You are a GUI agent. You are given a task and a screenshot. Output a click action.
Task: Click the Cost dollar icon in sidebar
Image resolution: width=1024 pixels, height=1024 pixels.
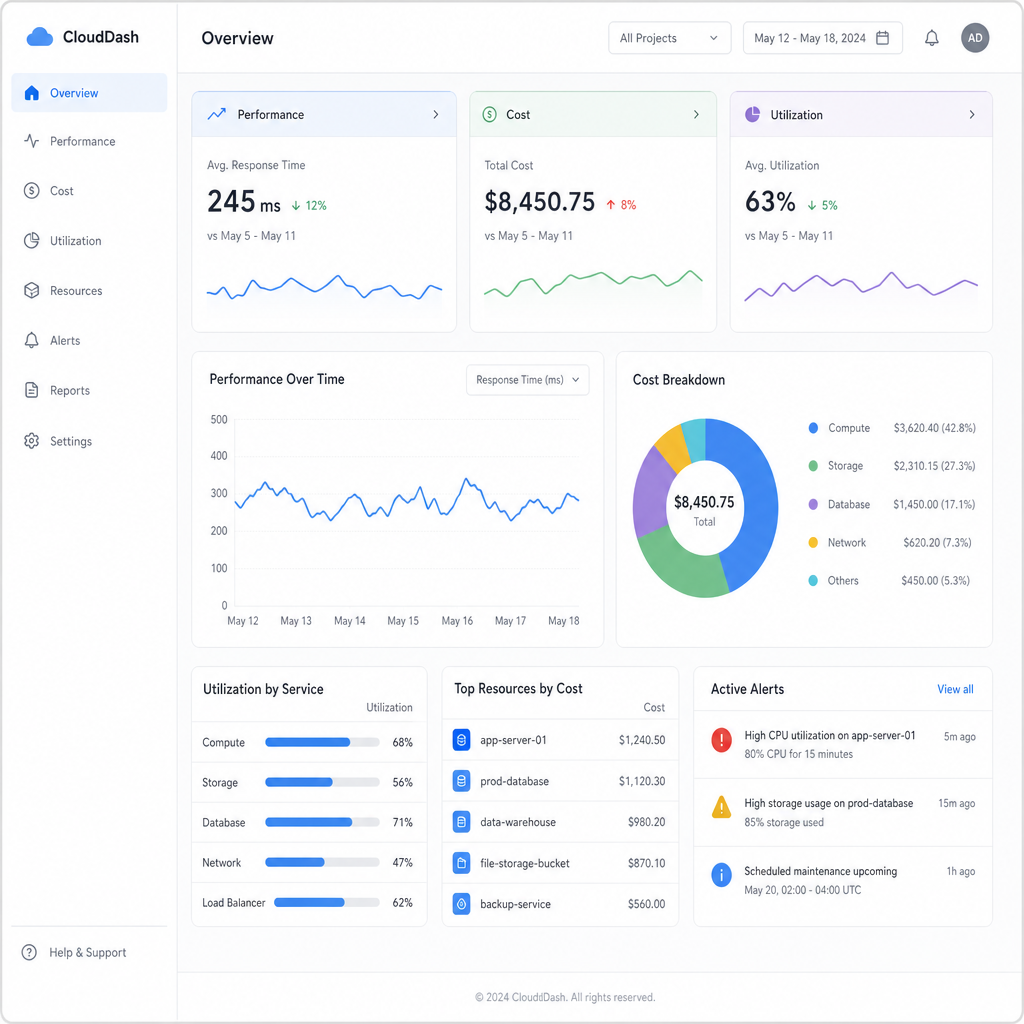pos(31,191)
